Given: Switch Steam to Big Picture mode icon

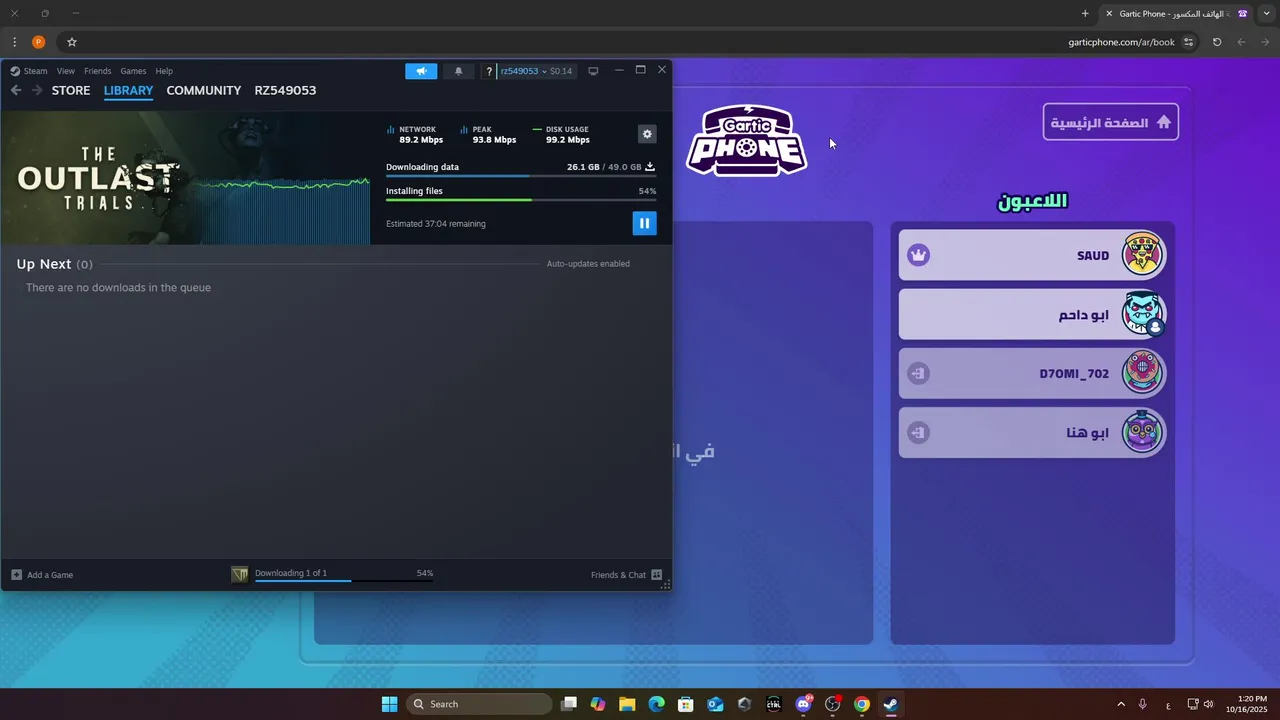Looking at the screenshot, I should [x=593, y=71].
